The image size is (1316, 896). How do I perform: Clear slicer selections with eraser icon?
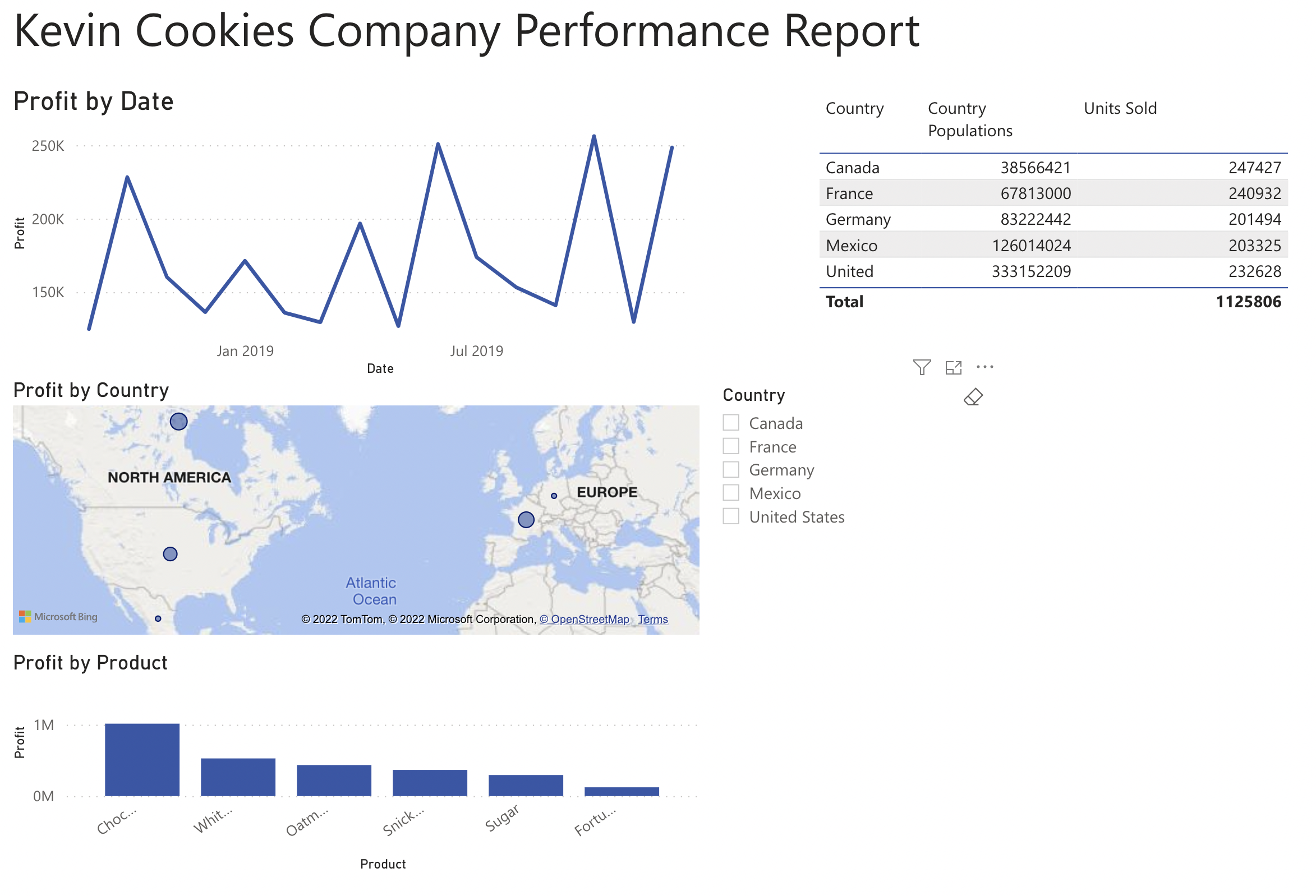(x=972, y=397)
